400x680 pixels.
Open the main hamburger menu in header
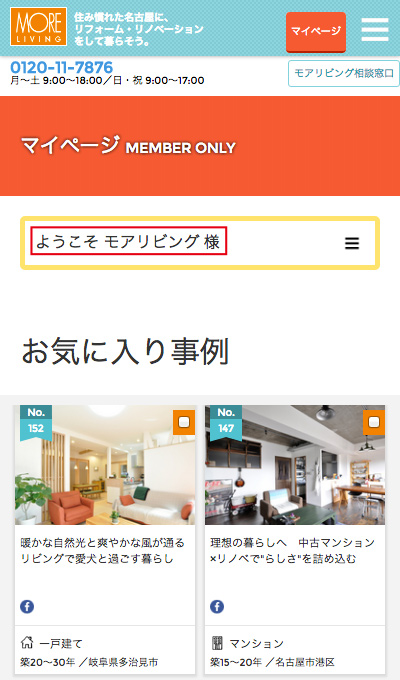(x=375, y=29)
